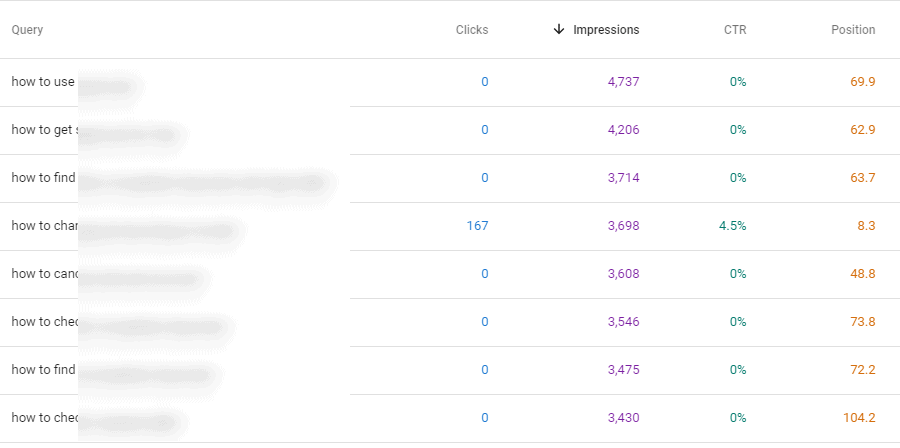Open the 'how to get' query row

pos(450,130)
